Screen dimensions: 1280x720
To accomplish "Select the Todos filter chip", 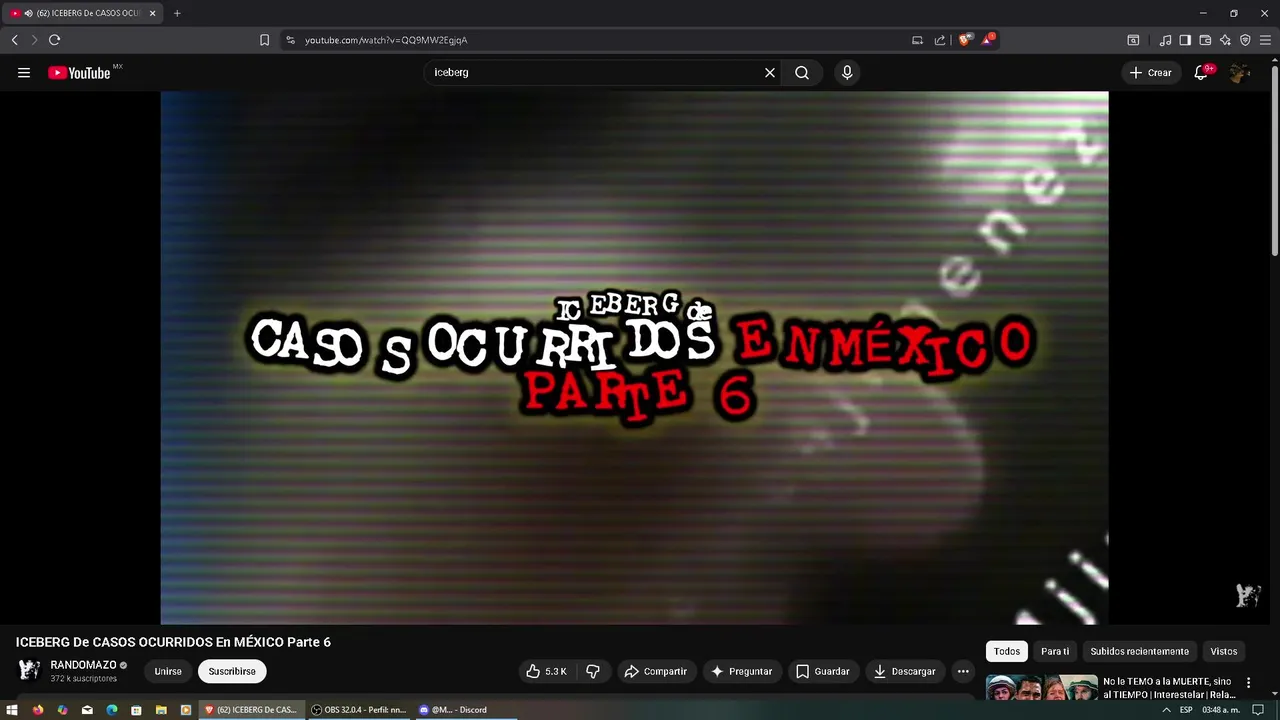I will click(1007, 652).
